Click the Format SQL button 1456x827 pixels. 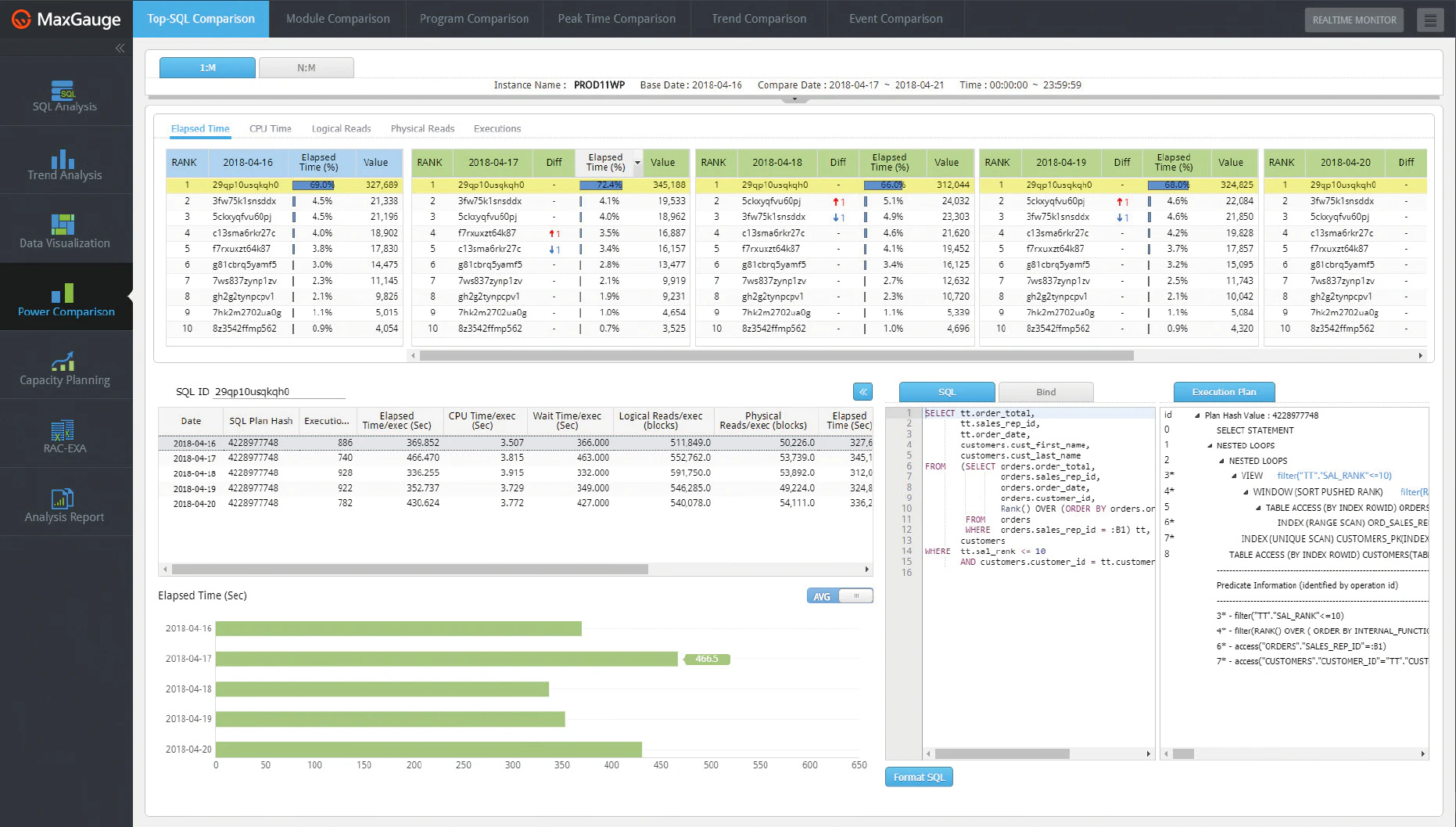point(919,776)
